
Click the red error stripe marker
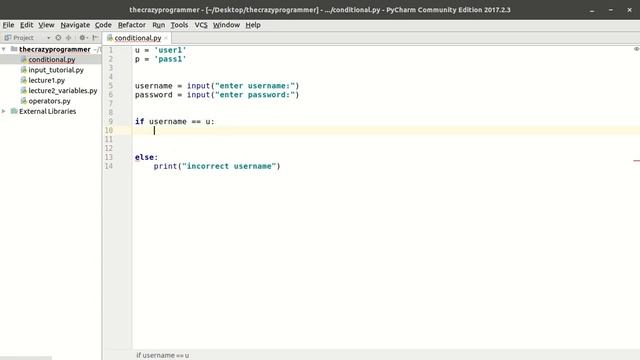click(x=636, y=161)
